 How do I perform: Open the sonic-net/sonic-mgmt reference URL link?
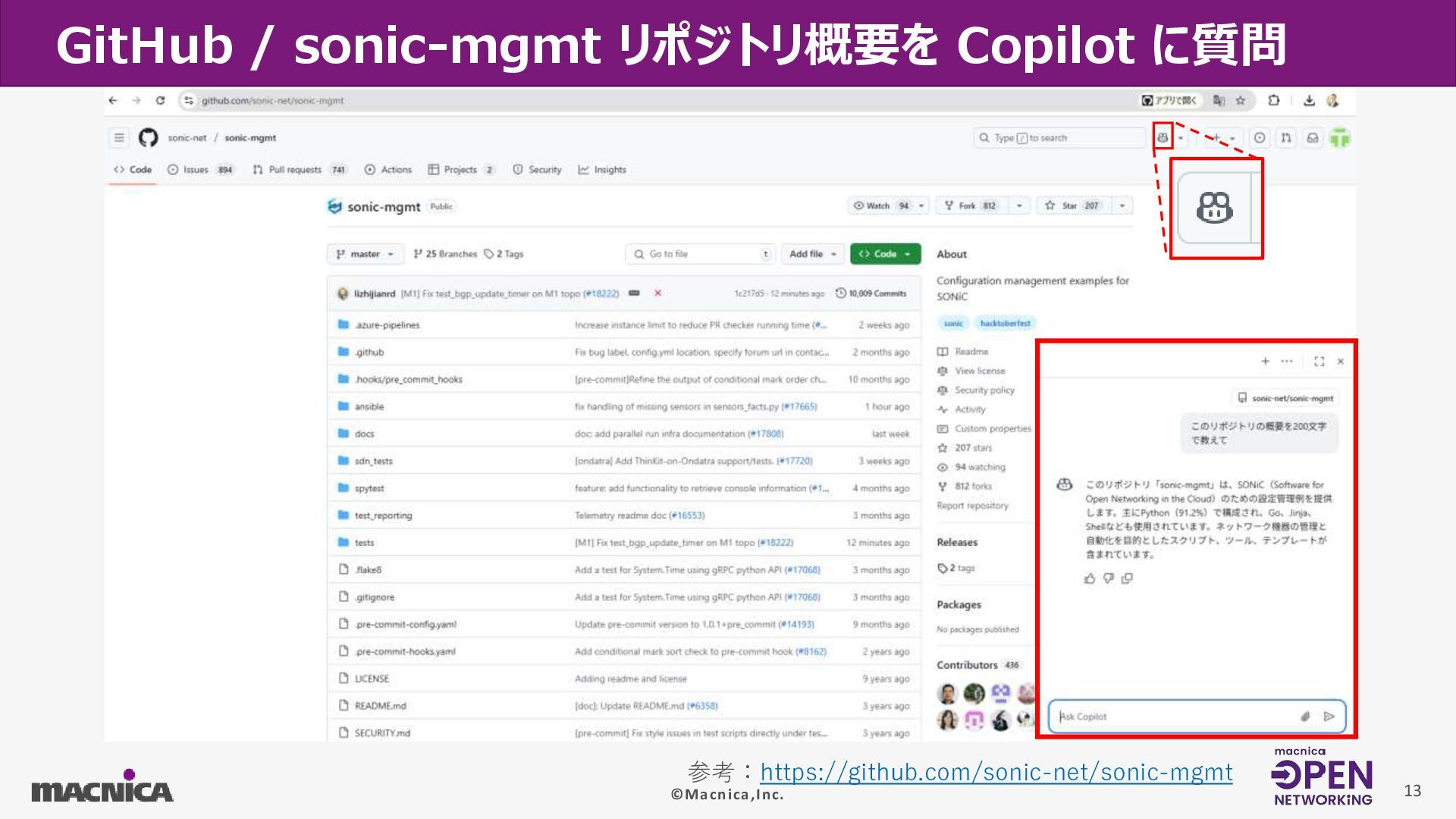point(996,772)
